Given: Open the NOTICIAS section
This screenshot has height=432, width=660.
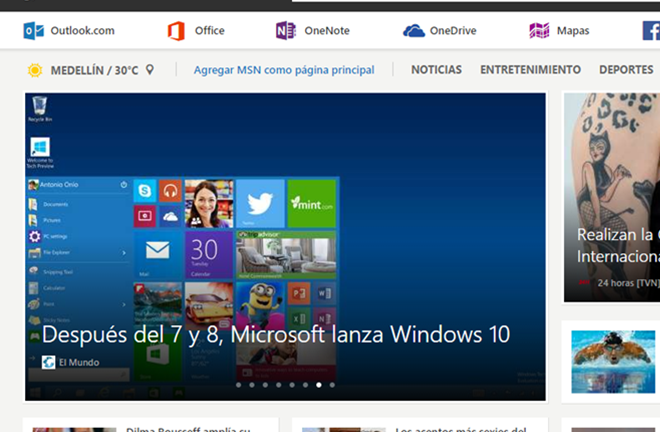Looking at the screenshot, I should tap(436, 69).
